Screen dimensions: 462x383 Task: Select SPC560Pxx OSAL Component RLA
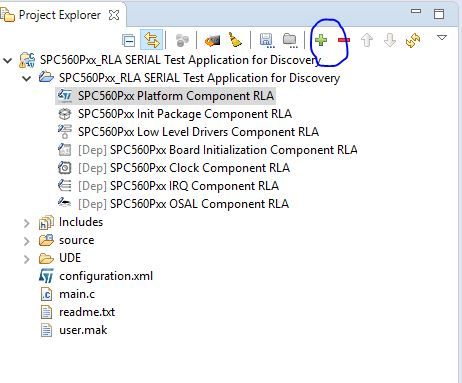(183, 204)
